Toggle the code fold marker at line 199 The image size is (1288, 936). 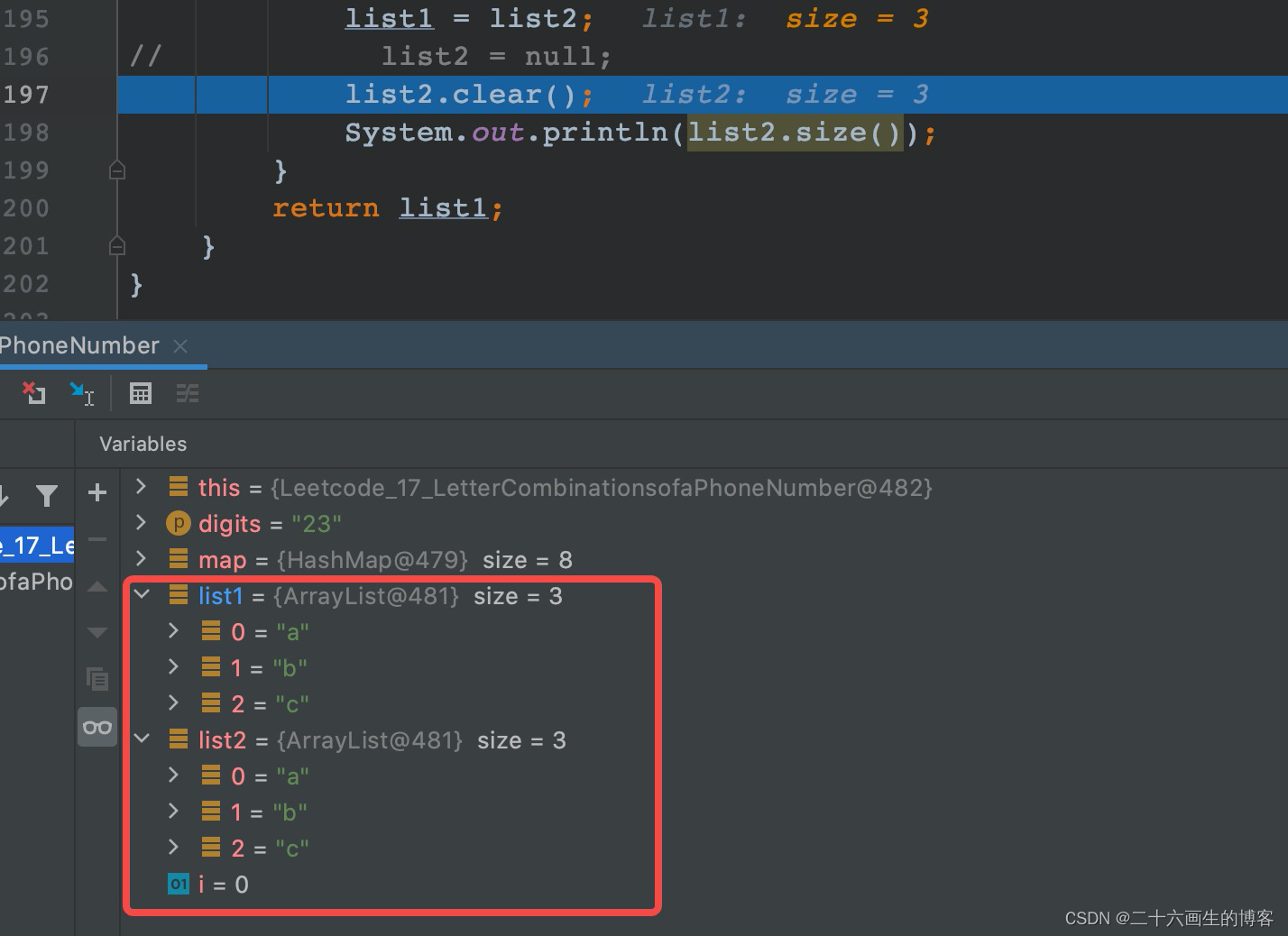116,170
